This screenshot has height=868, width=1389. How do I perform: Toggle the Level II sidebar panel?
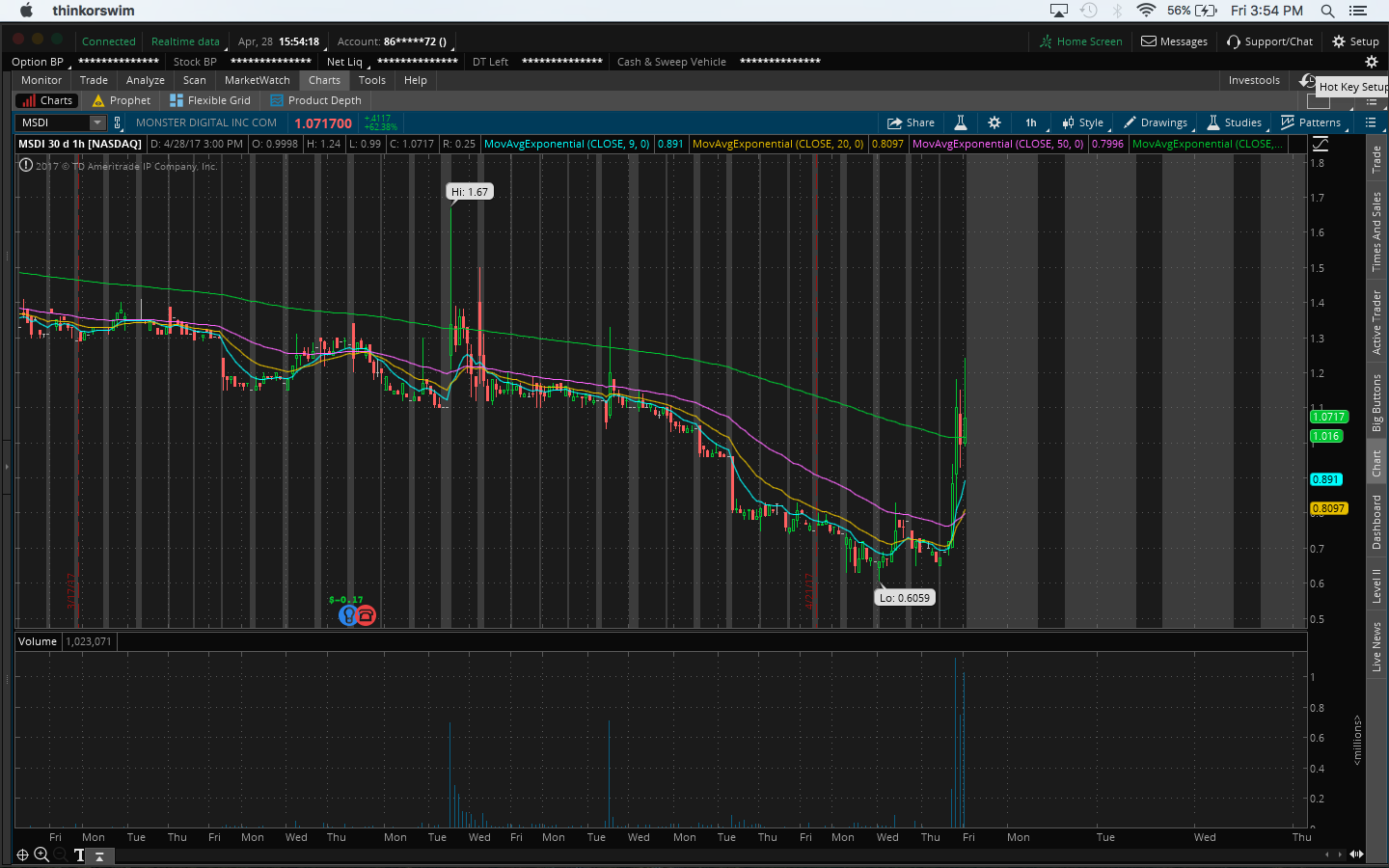point(1376,585)
